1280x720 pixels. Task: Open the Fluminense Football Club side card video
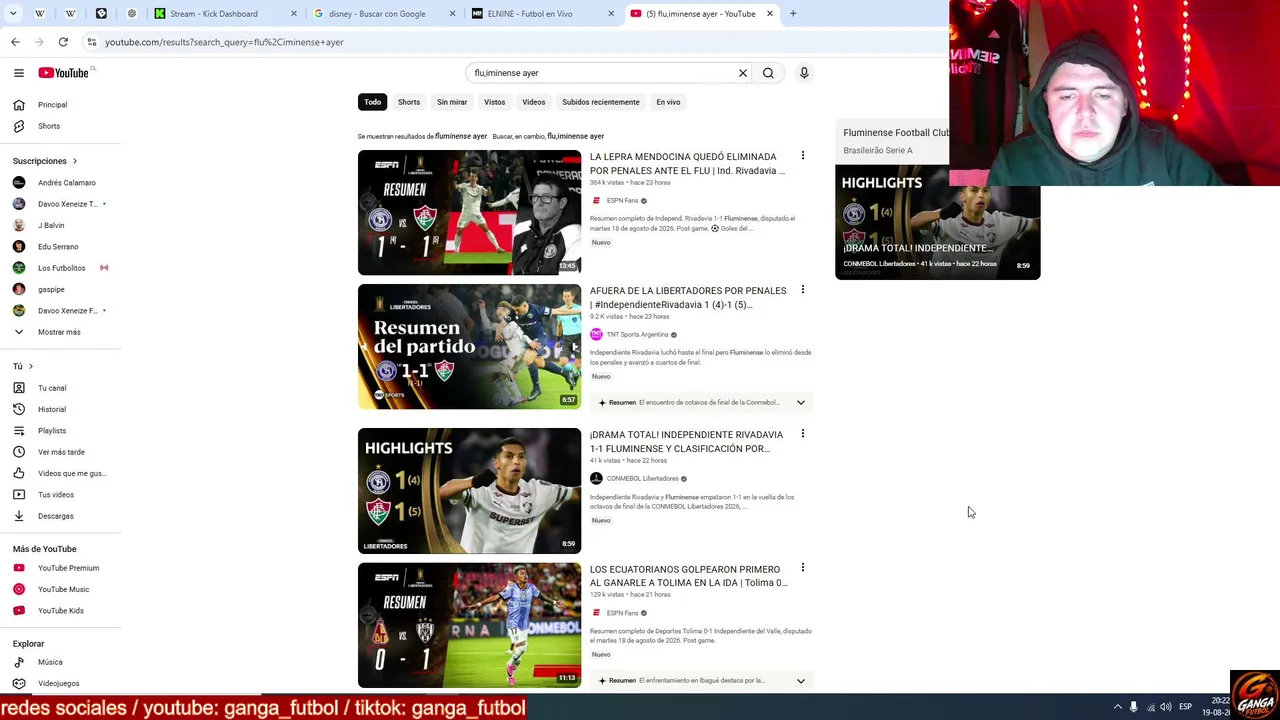pyautogui.click(x=937, y=222)
